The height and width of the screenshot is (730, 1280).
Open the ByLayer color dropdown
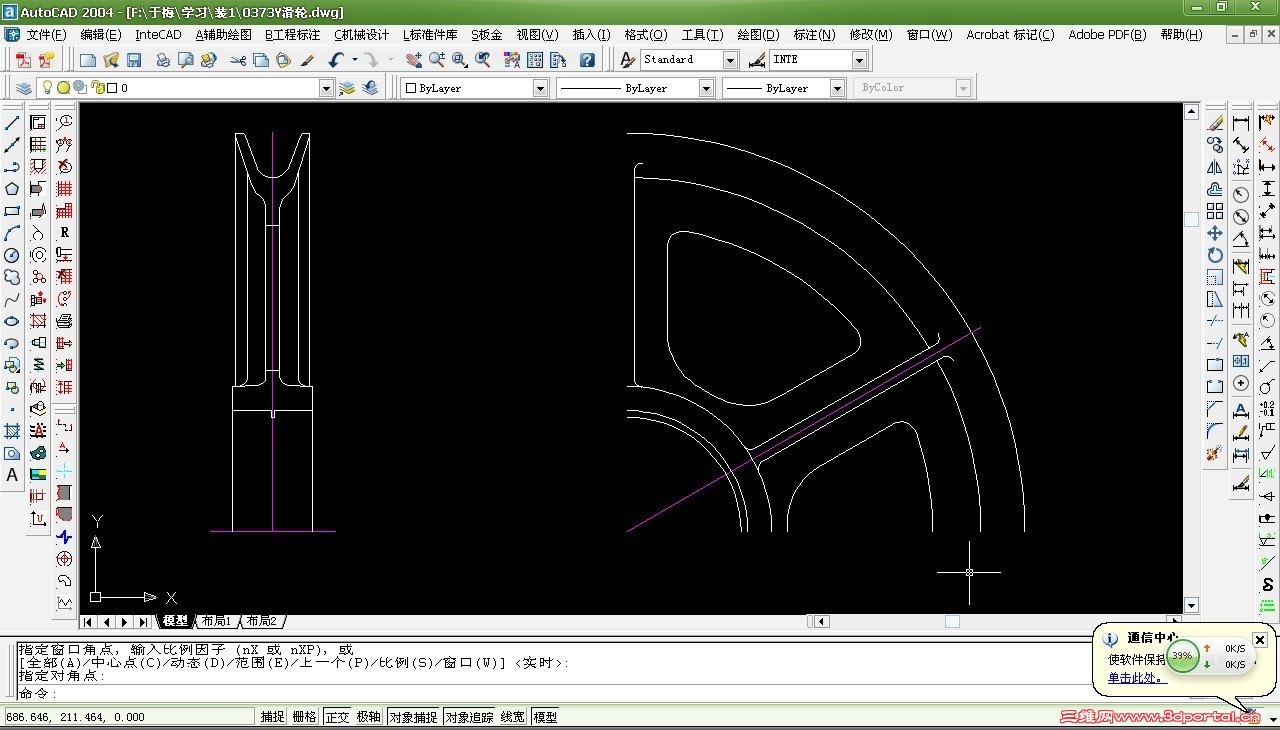coord(540,88)
